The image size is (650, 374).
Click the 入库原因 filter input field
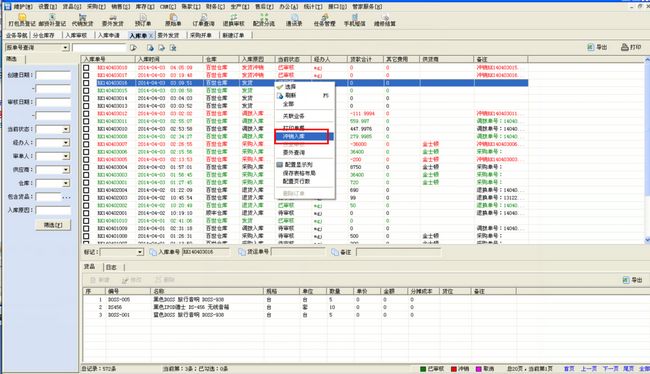click(53, 210)
